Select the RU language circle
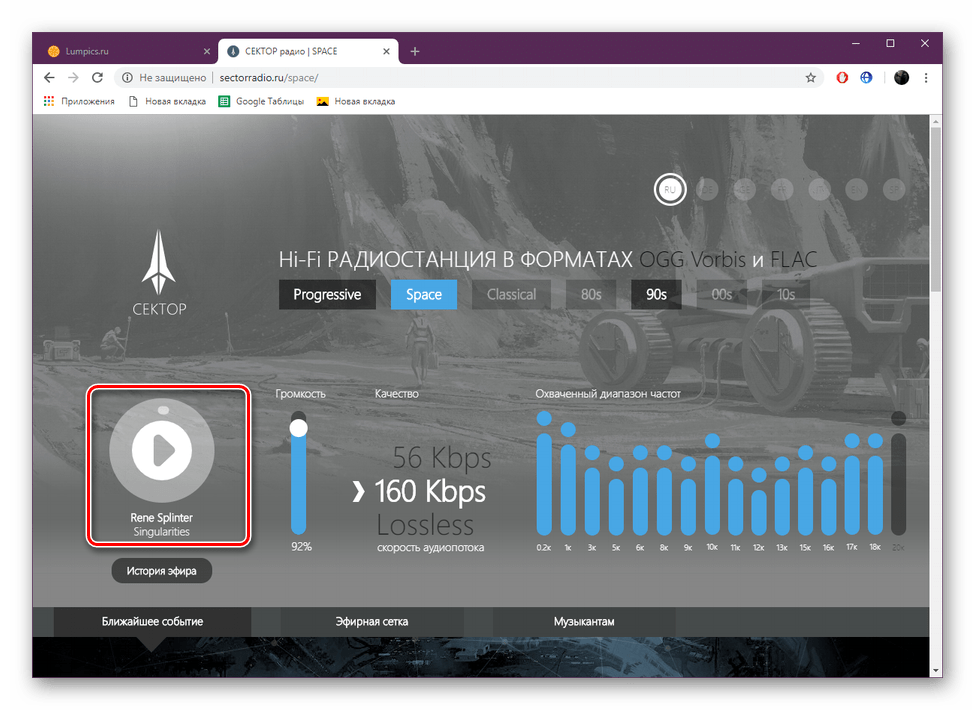 pos(670,190)
